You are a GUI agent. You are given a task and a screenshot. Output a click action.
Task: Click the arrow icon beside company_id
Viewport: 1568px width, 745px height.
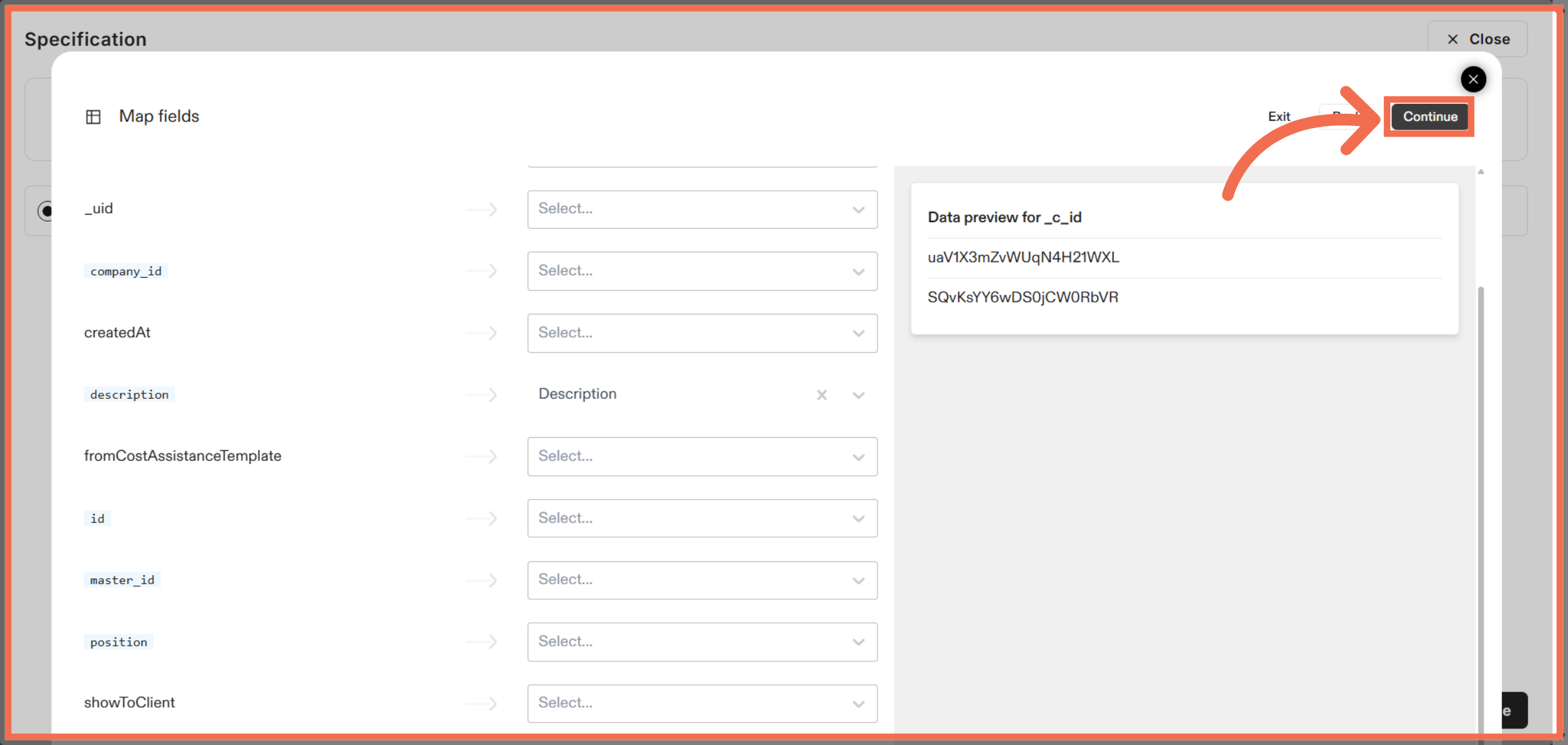482,271
